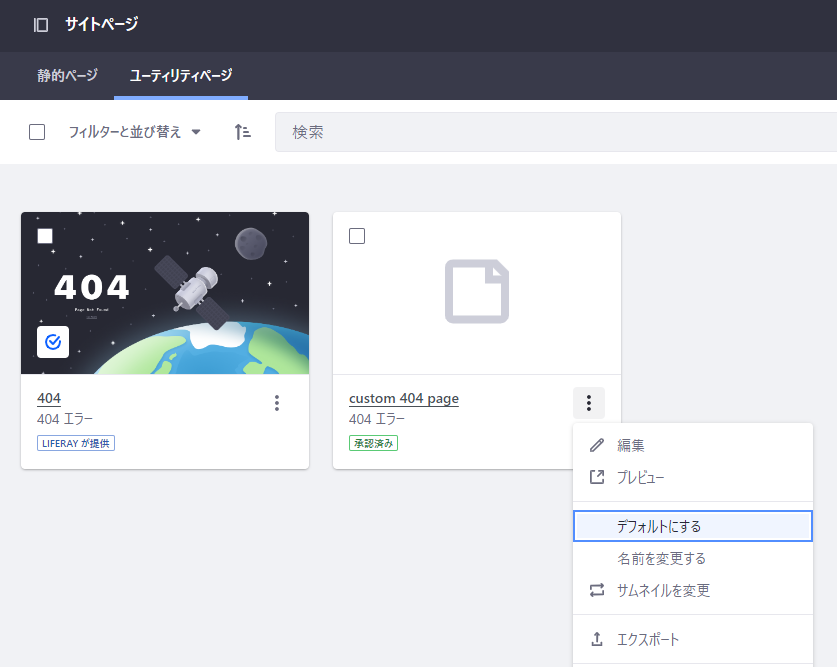Click the preview external-link icon
The width and height of the screenshot is (837, 667).
pyautogui.click(x=597, y=478)
